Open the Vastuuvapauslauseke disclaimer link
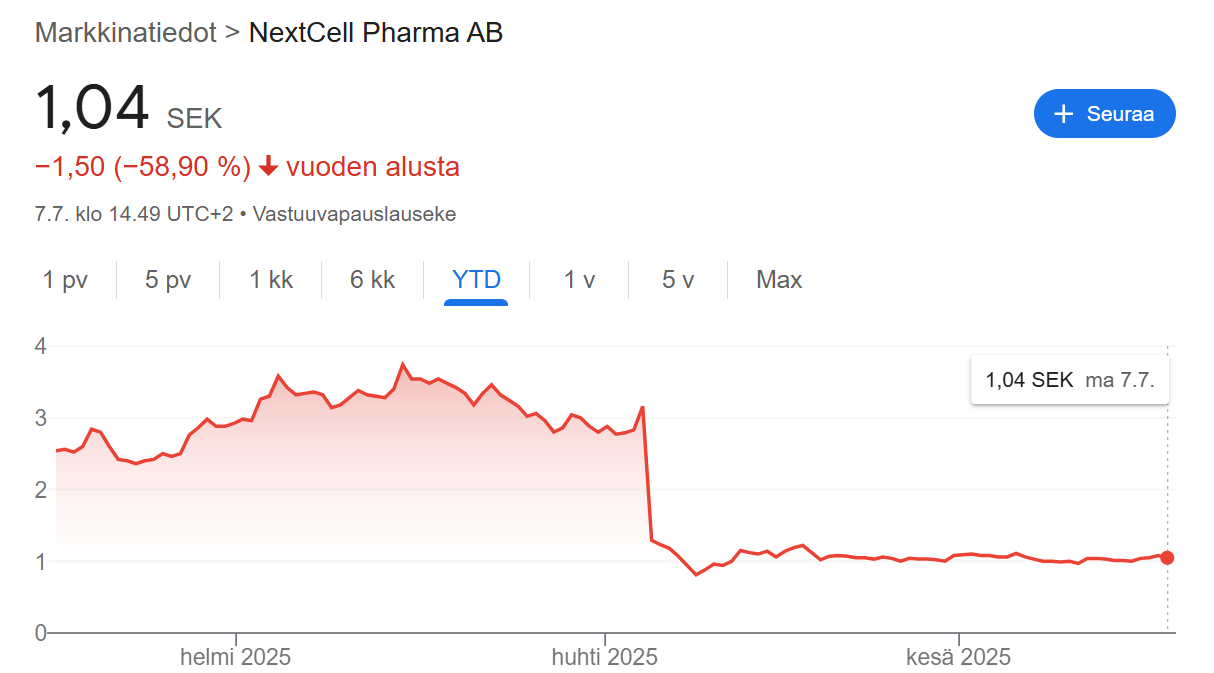 coord(355,214)
